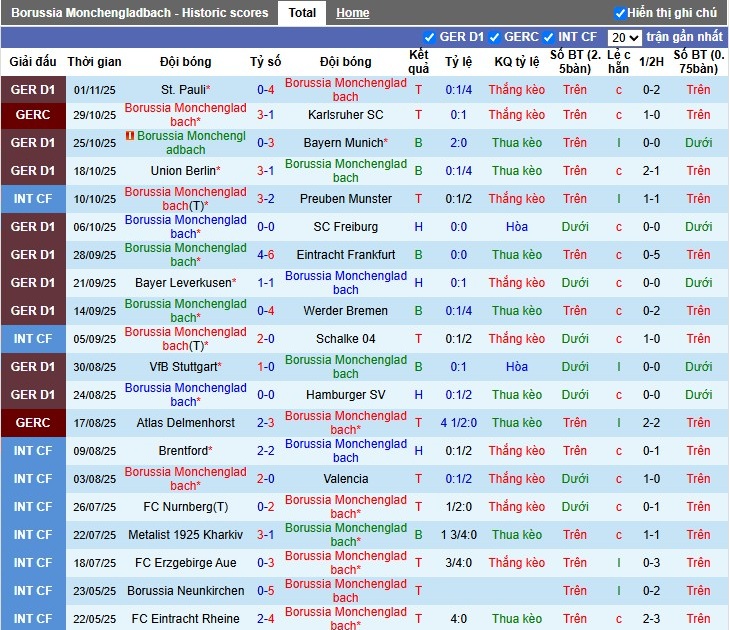Switch to the Home tab
This screenshot has height=630, width=729.
pyautogui.click(x=352, y=13)
